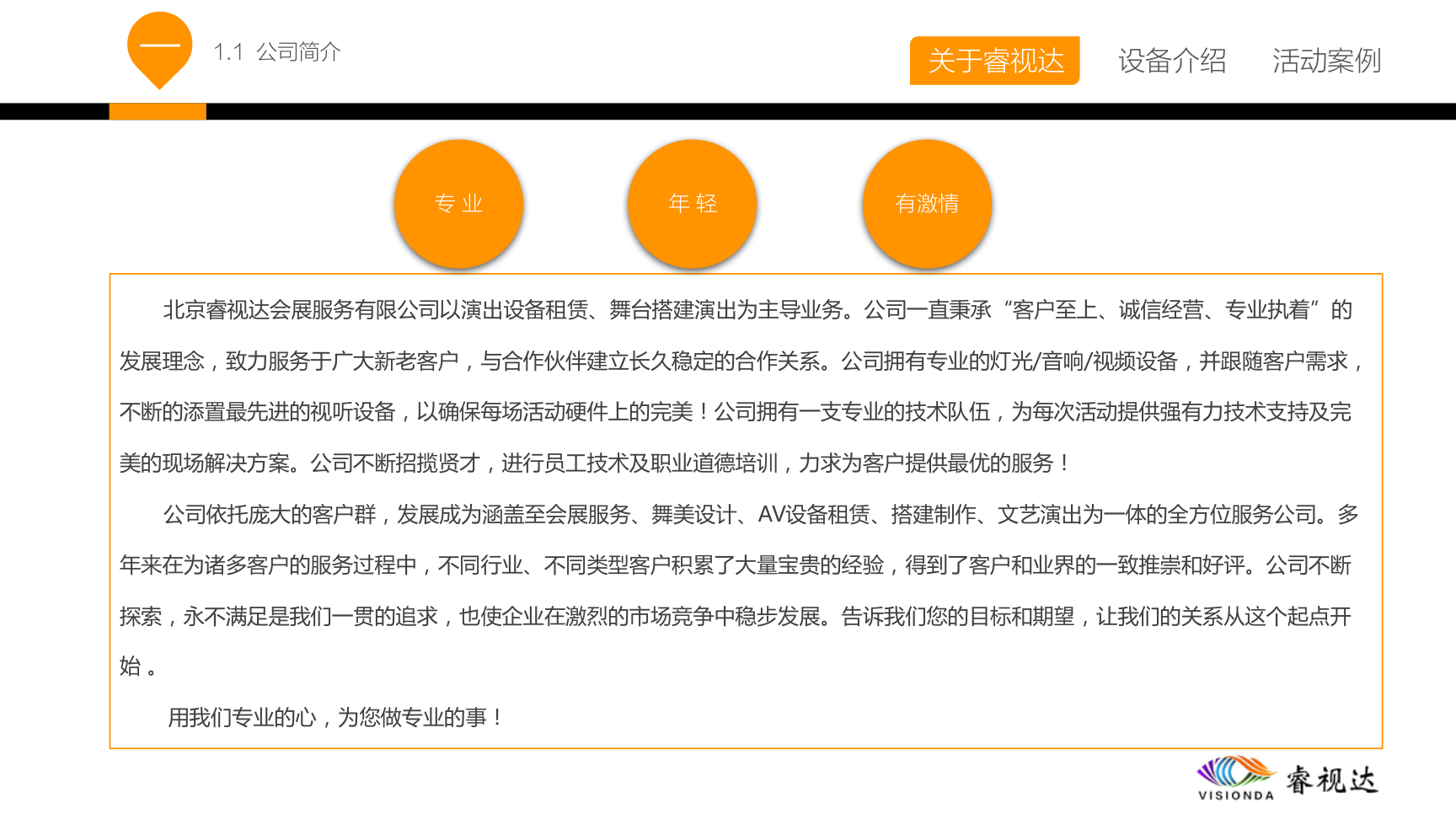Switch to the 设备介绍 tab

click(1172, 61)
